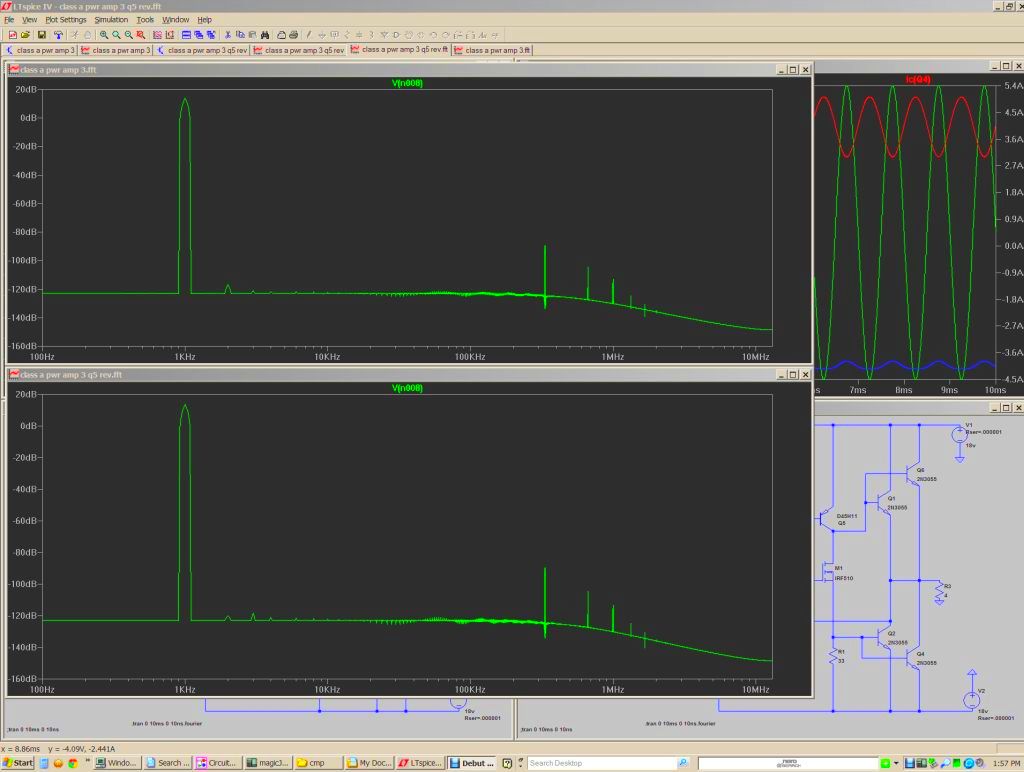Click the Search Desktop input field
This screenshot has width=1024, height=772.
point(601,763)
